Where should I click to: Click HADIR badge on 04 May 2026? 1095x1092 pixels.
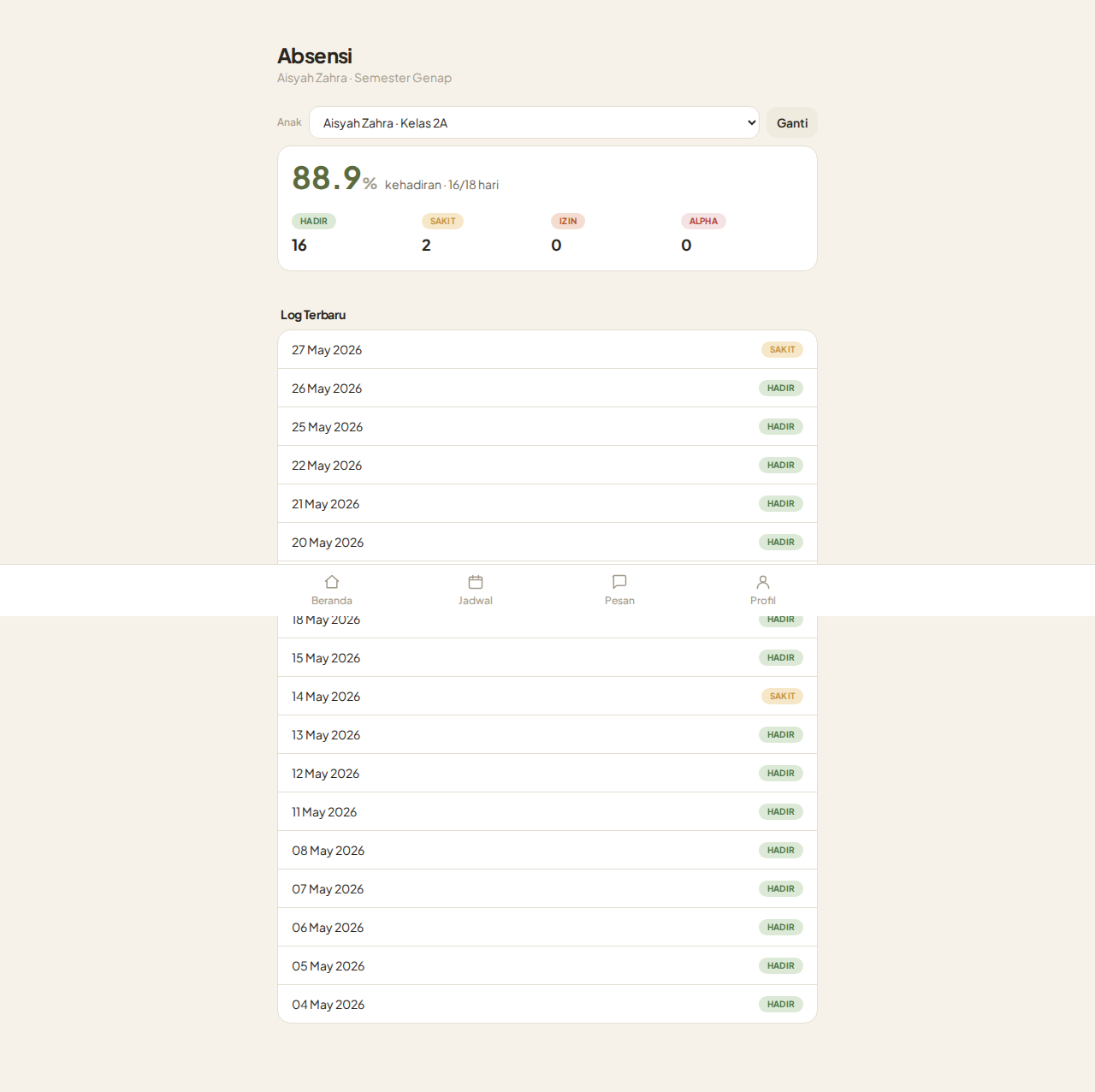781,1004
